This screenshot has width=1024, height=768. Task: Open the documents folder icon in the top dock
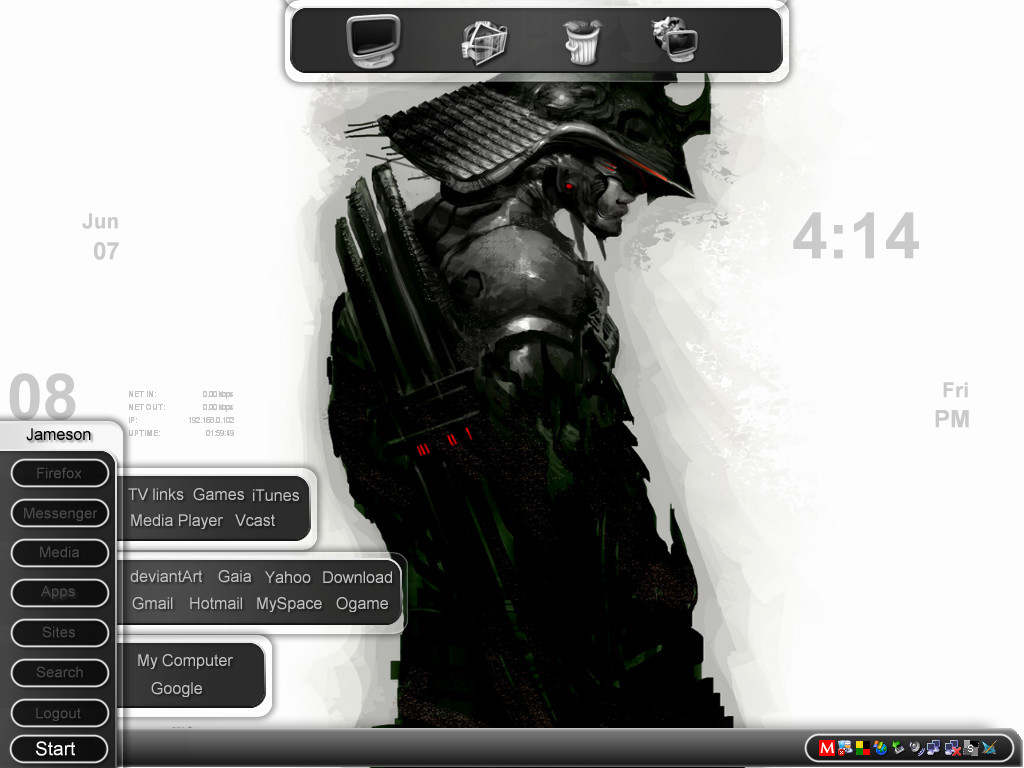tap(484, 42)
